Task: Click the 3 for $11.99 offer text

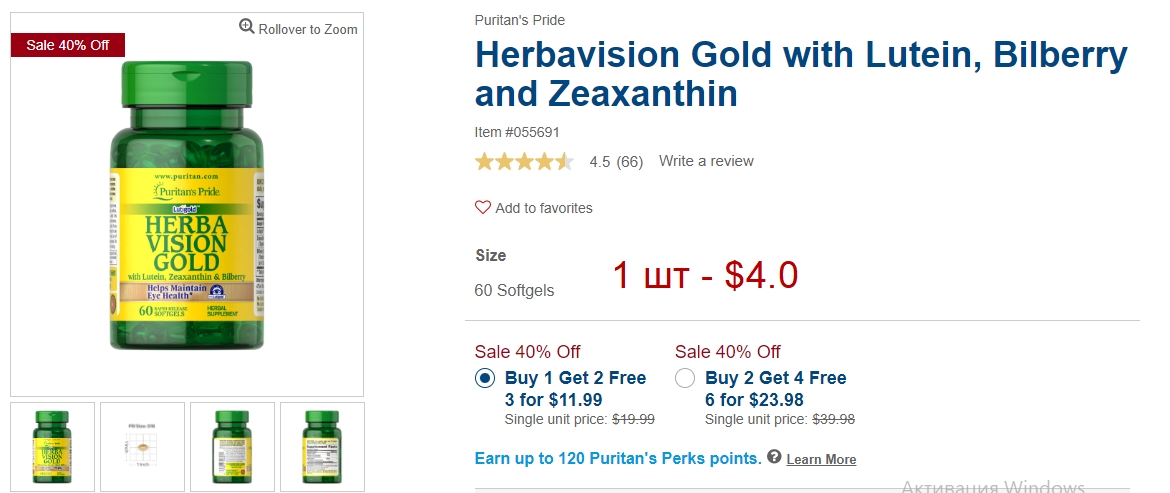Action: click(x=554, y=400)
